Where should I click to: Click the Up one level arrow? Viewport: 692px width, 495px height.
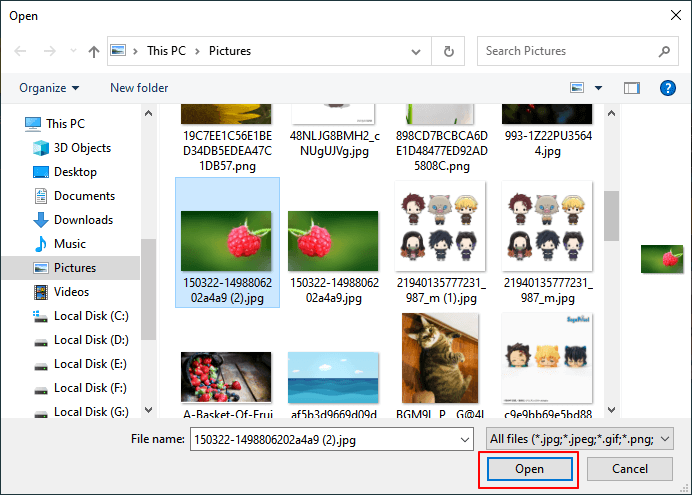tap(93, 51)
